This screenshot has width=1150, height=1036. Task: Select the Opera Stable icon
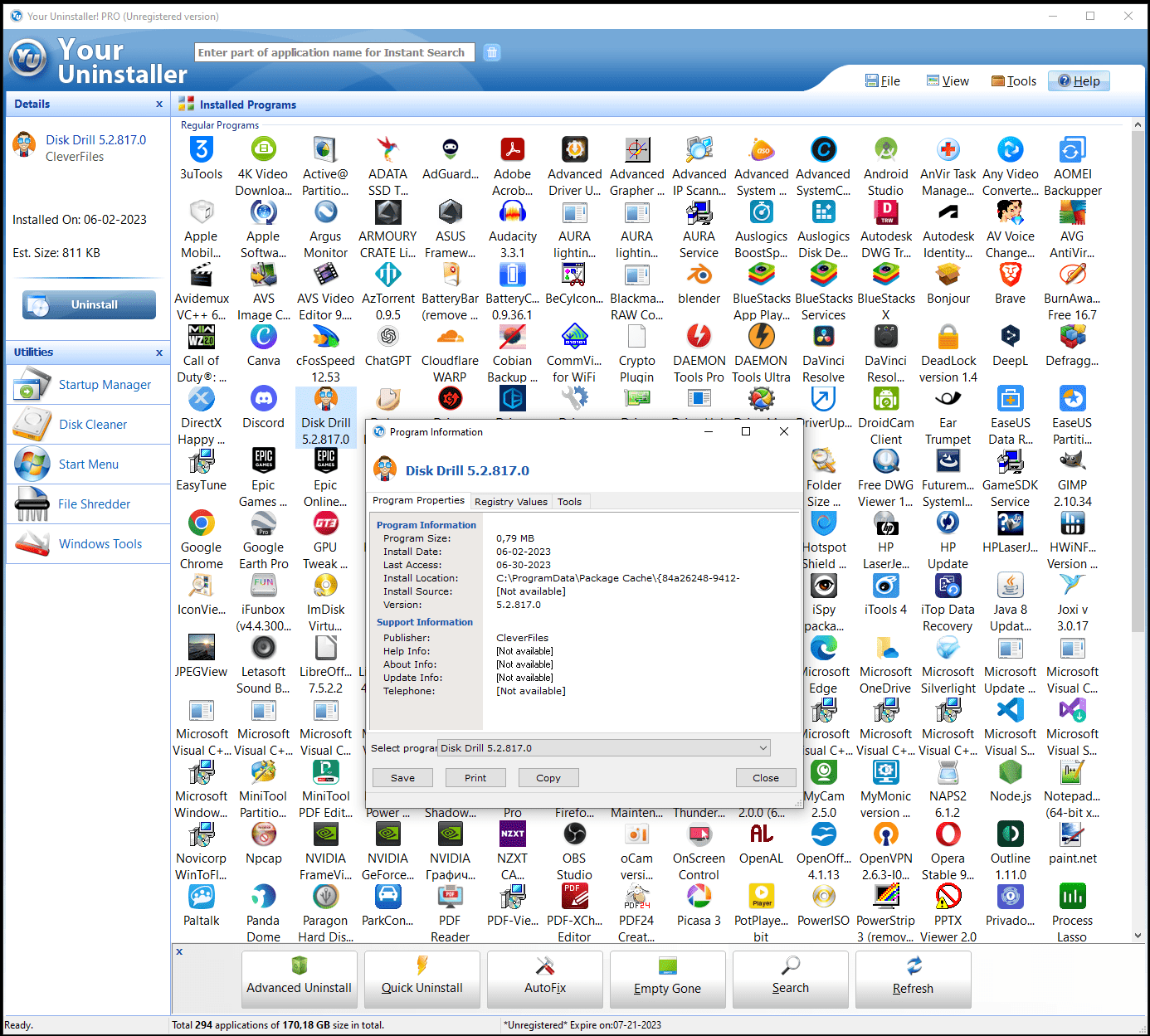click(948, 834)
